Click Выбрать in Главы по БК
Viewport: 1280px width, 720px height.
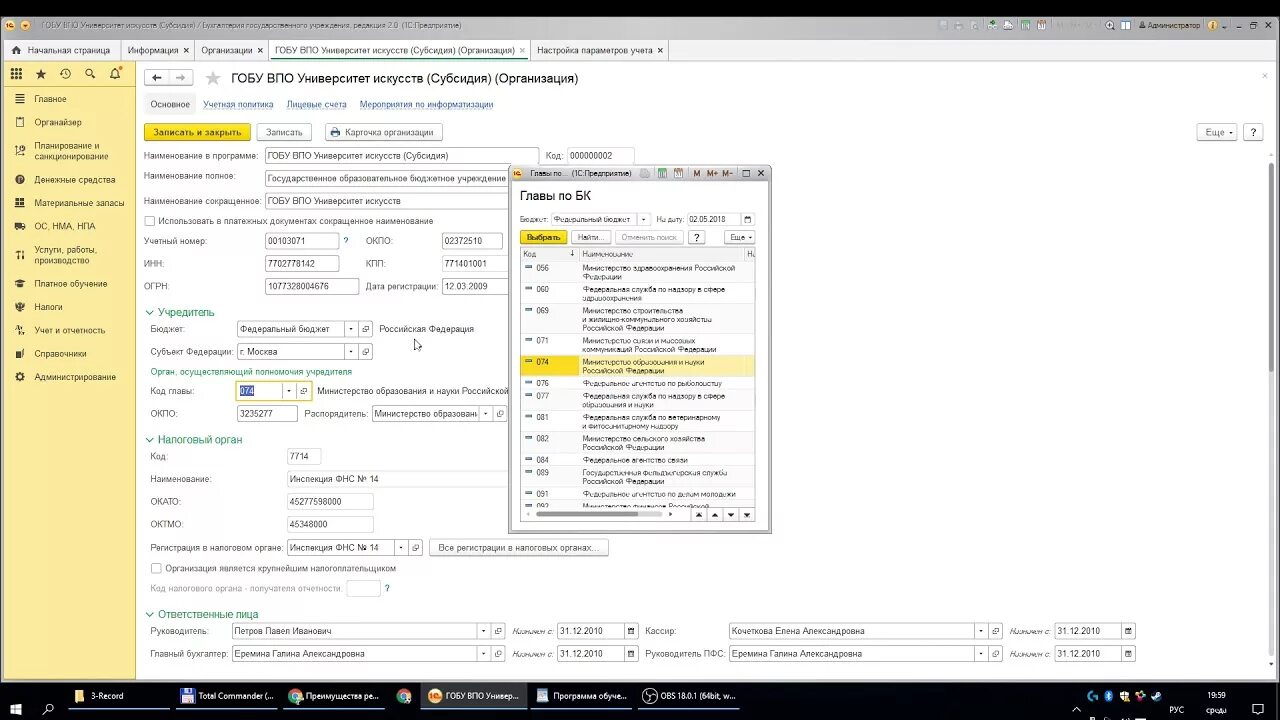click(x=544, y=237)
